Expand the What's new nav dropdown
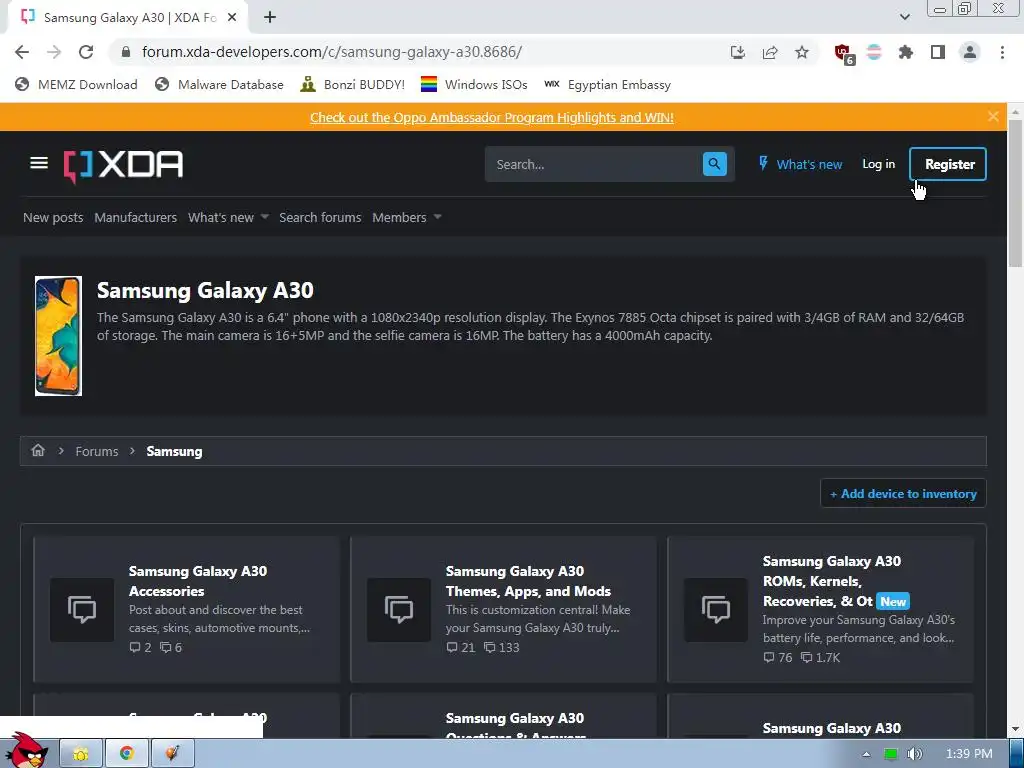 tap(264, 217)
